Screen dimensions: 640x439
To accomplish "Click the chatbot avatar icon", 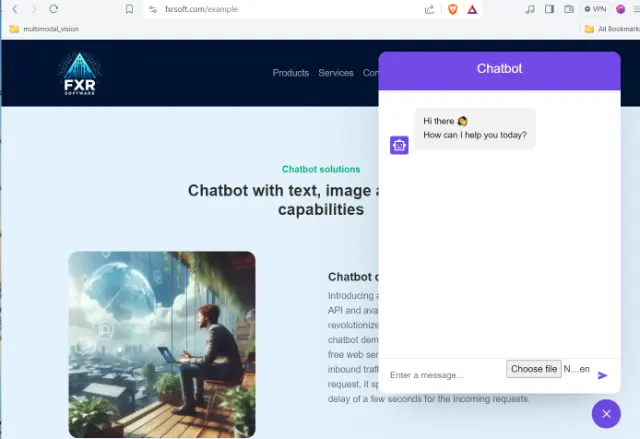I will [x=399, y=145].
